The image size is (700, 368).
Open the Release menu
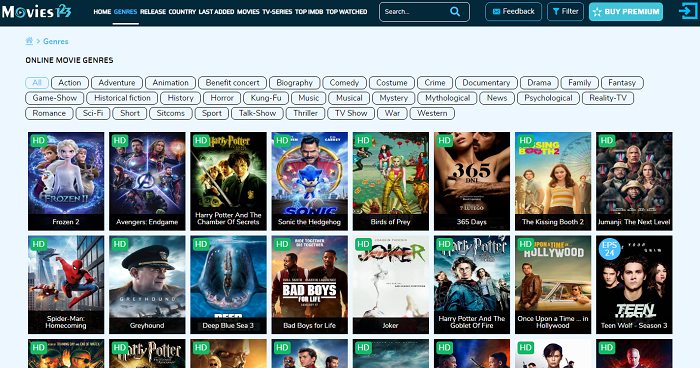coord(153,12)
